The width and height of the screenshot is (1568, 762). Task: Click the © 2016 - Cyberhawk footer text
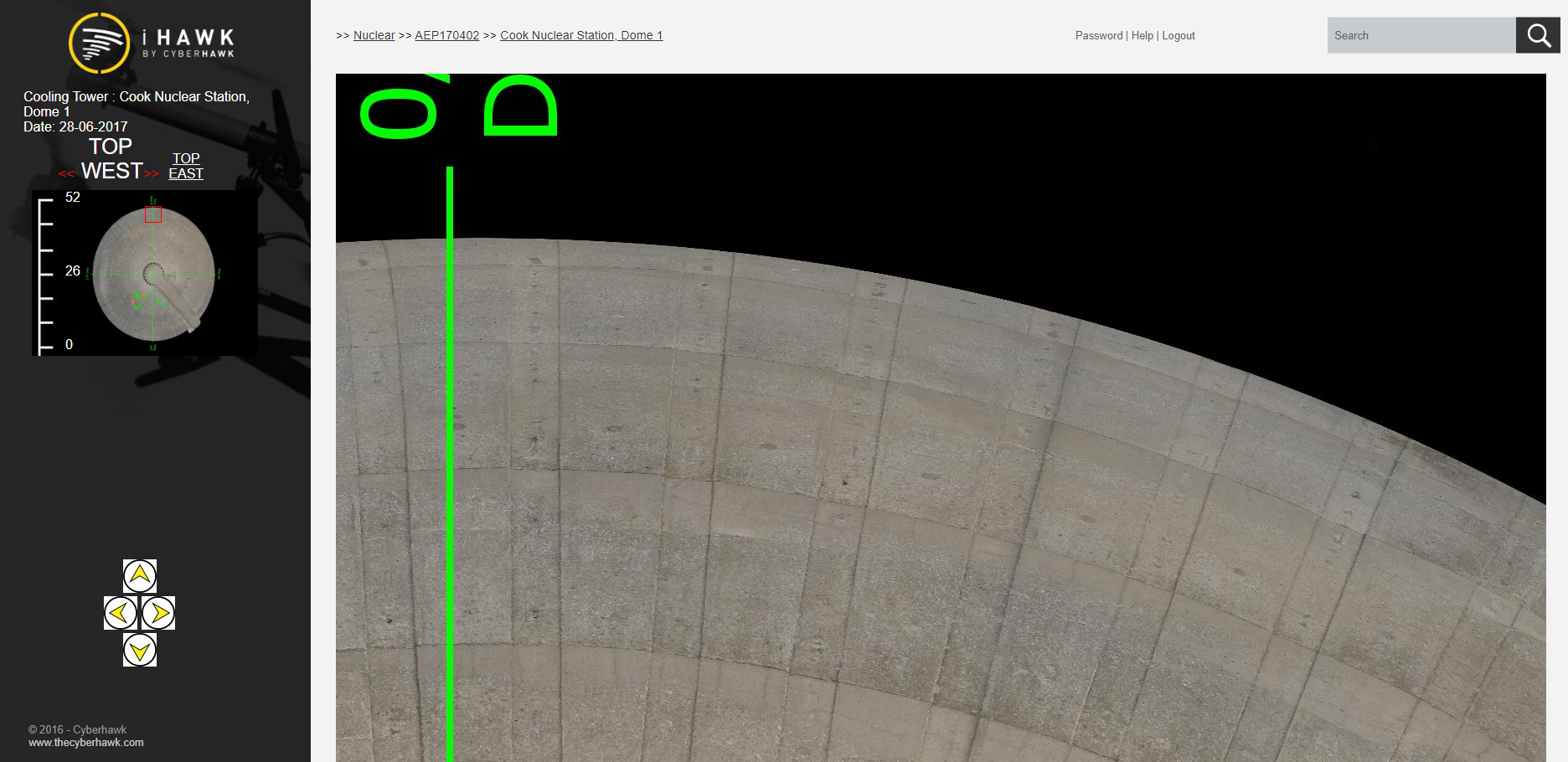(x=77, y=730)
